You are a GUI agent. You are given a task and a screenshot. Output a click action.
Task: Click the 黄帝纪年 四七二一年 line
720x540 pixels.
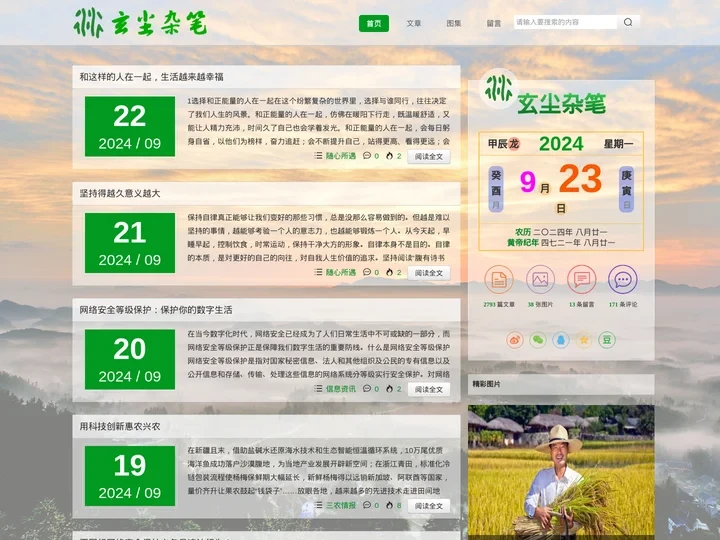pyautogui.click(x=561, y=242)
